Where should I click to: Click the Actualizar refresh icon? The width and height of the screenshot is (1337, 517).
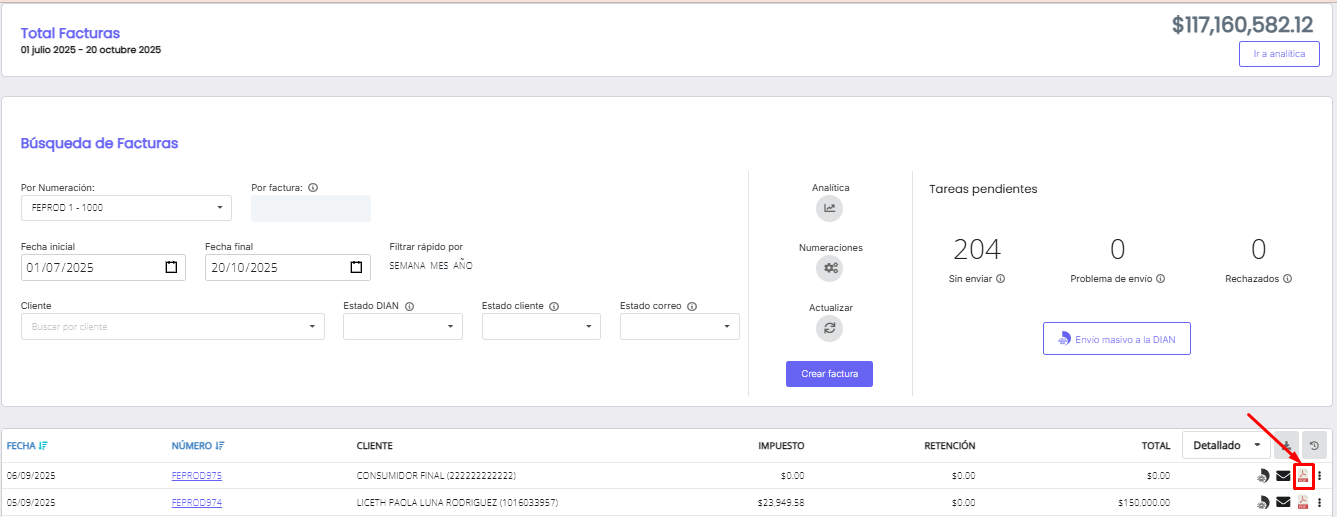tap(829, 328)
